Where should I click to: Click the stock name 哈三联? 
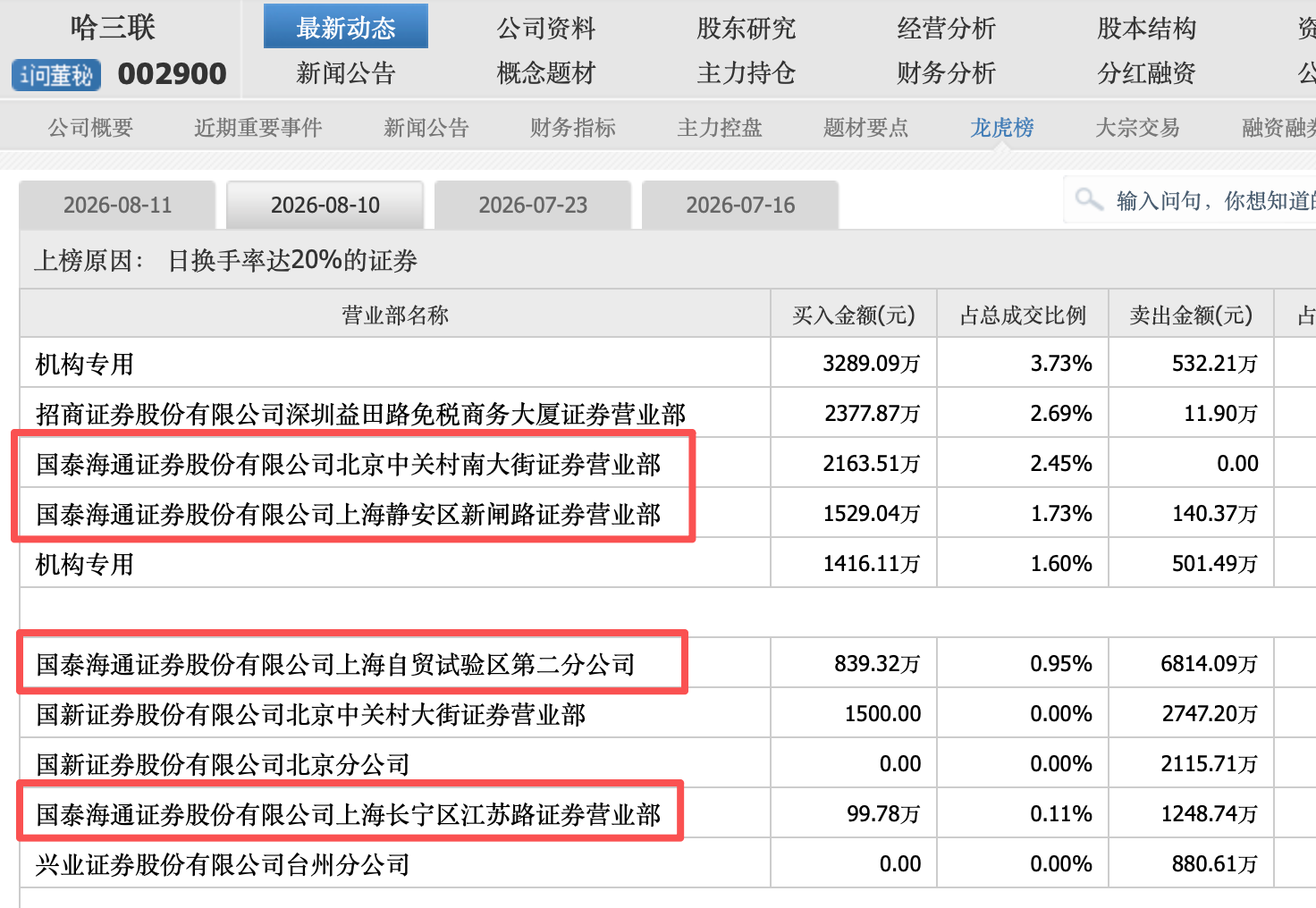(x=113, y=28)
